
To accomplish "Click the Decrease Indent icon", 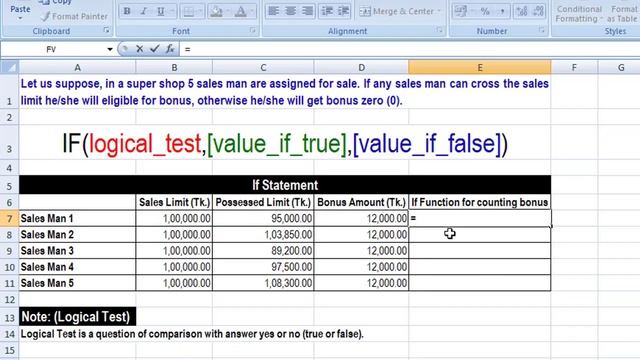I will tap(327, 11).
